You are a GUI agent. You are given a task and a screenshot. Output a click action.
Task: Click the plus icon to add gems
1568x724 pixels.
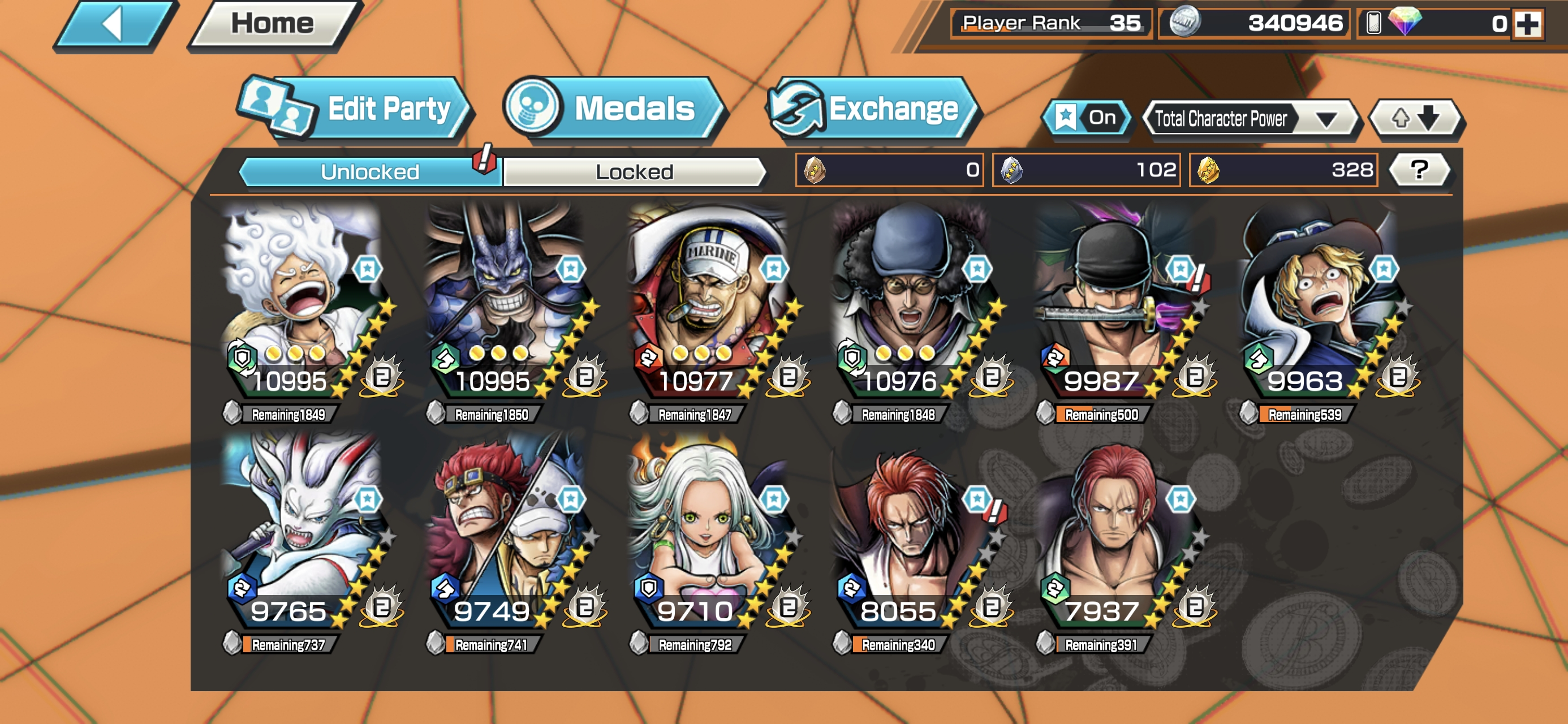[1528, 24]
